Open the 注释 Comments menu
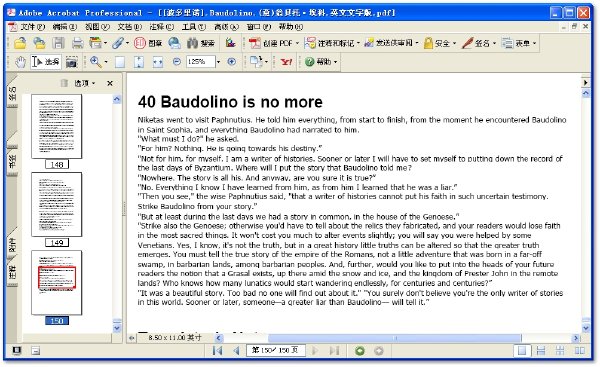 pyautogui.click(x=161, y=27)
